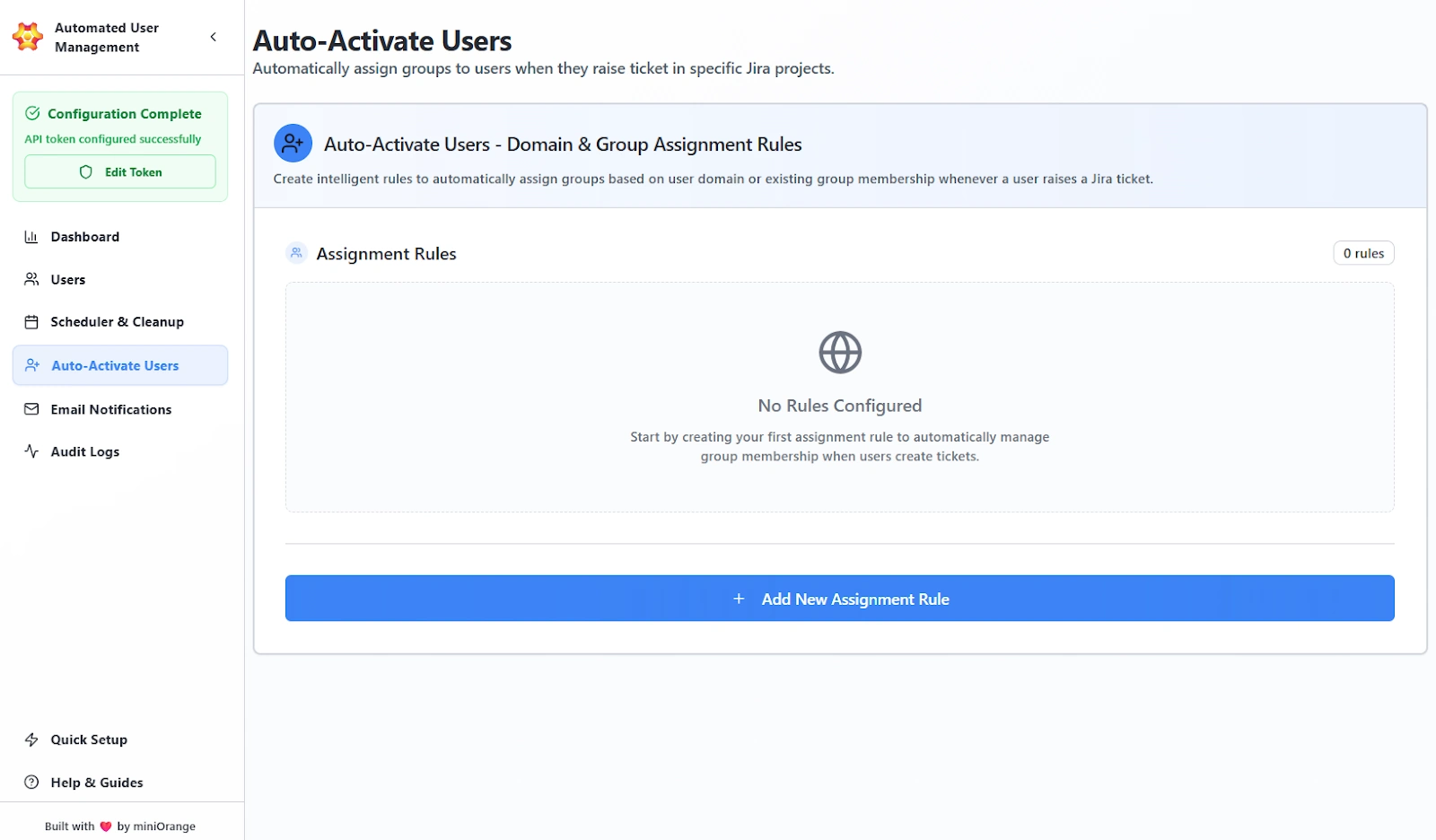The width and height of the screenshot is (1436, 840).
Task: Select the Quick Setup lightning bolt icon
Action: pyautogui.click(x=31, y=739)
